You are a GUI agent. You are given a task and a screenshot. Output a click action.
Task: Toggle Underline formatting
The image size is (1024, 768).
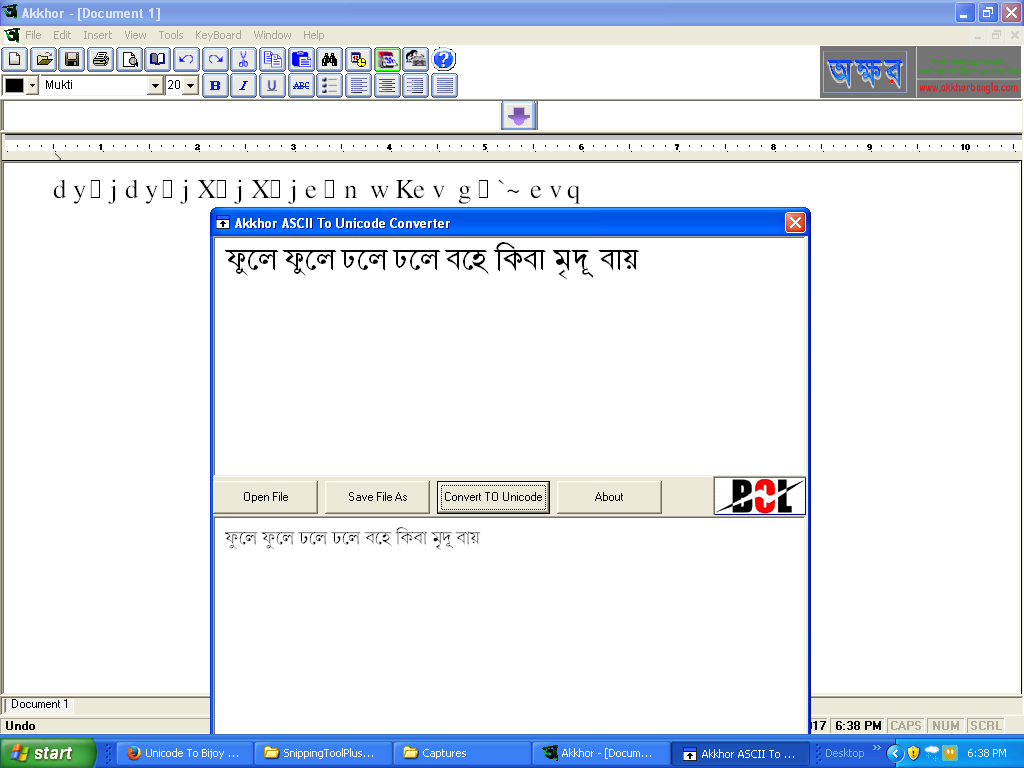tap(272, 86)
